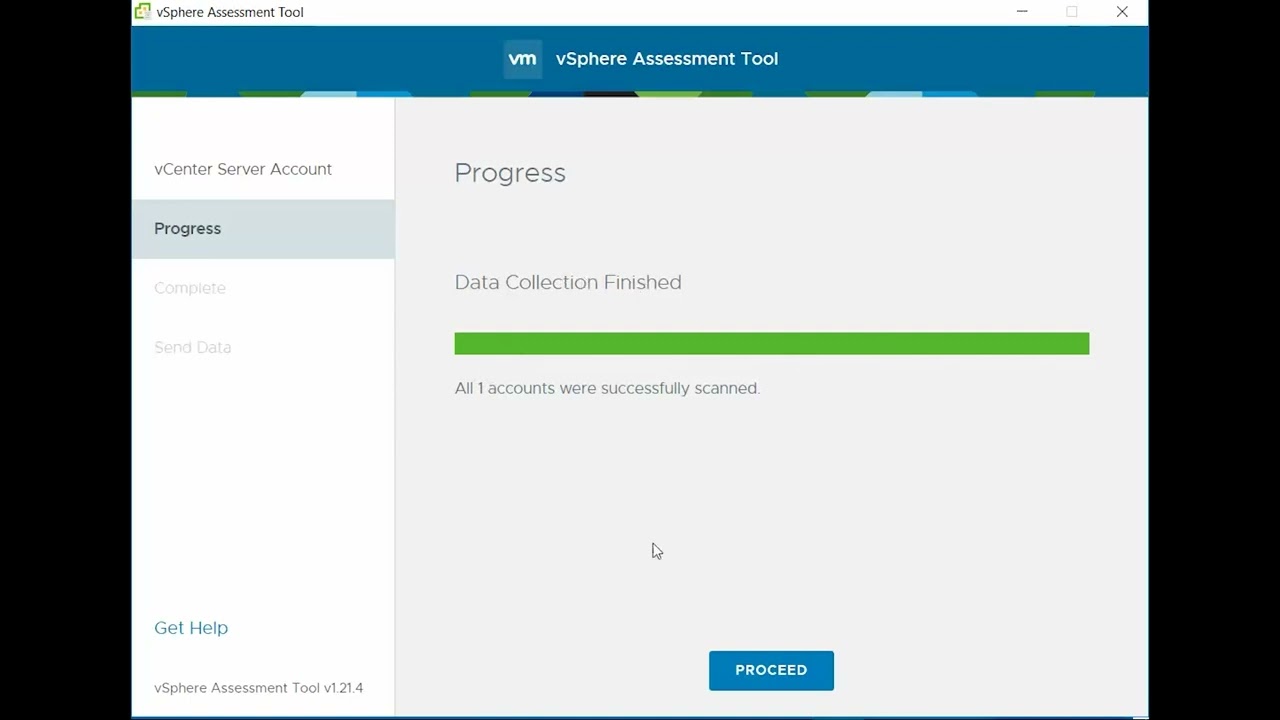Click the green data collection progress bar

[x=772, y=344]
